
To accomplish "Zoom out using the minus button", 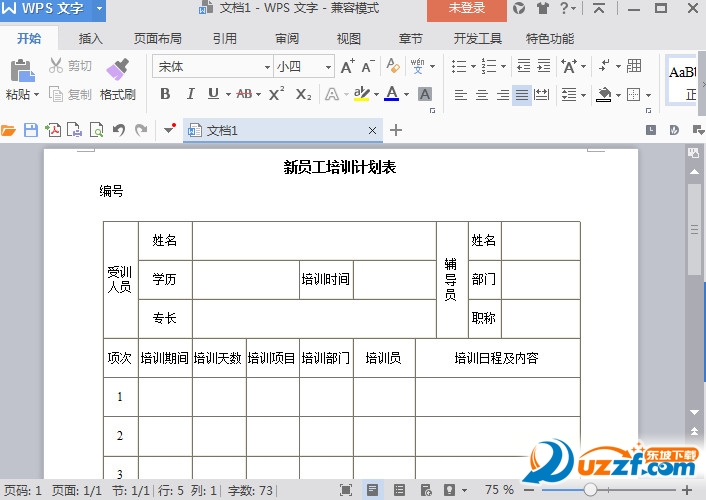I will (530, 490).
